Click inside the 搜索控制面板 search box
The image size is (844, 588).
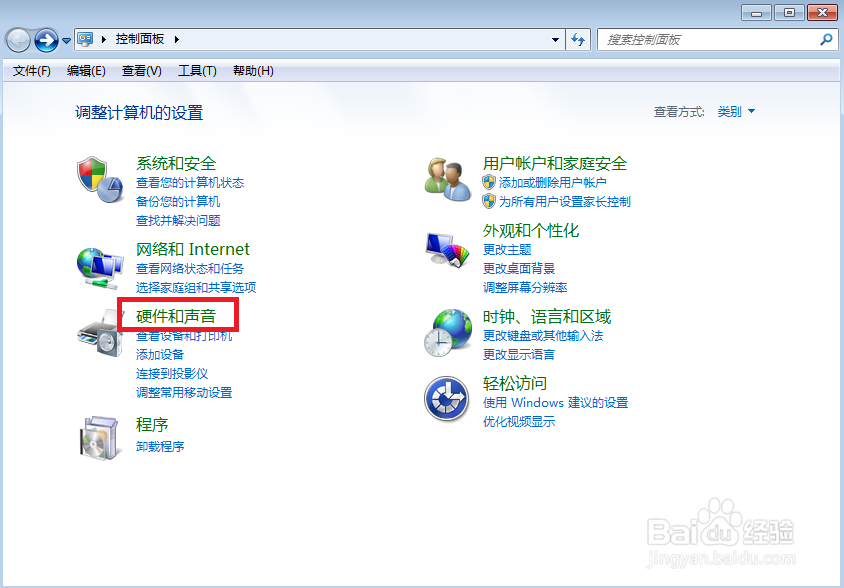pyautogui.click(x=700, y=40)
